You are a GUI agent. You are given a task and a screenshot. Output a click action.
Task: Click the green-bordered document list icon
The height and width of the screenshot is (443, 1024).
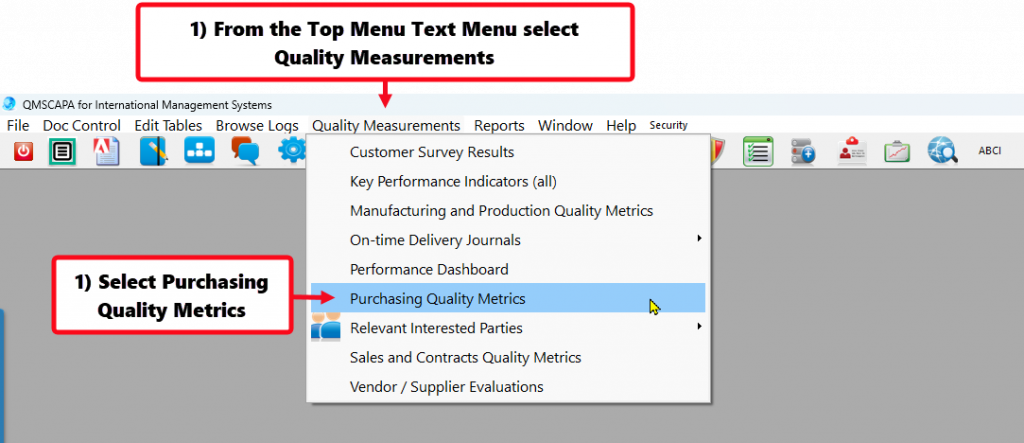[62, 151]
